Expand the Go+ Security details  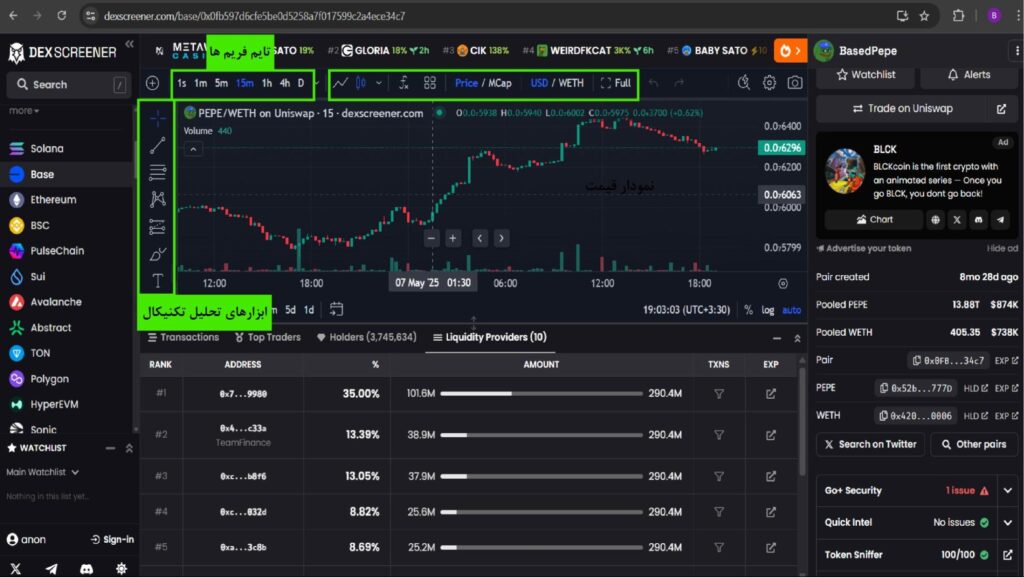click(x=1008, y=490)
